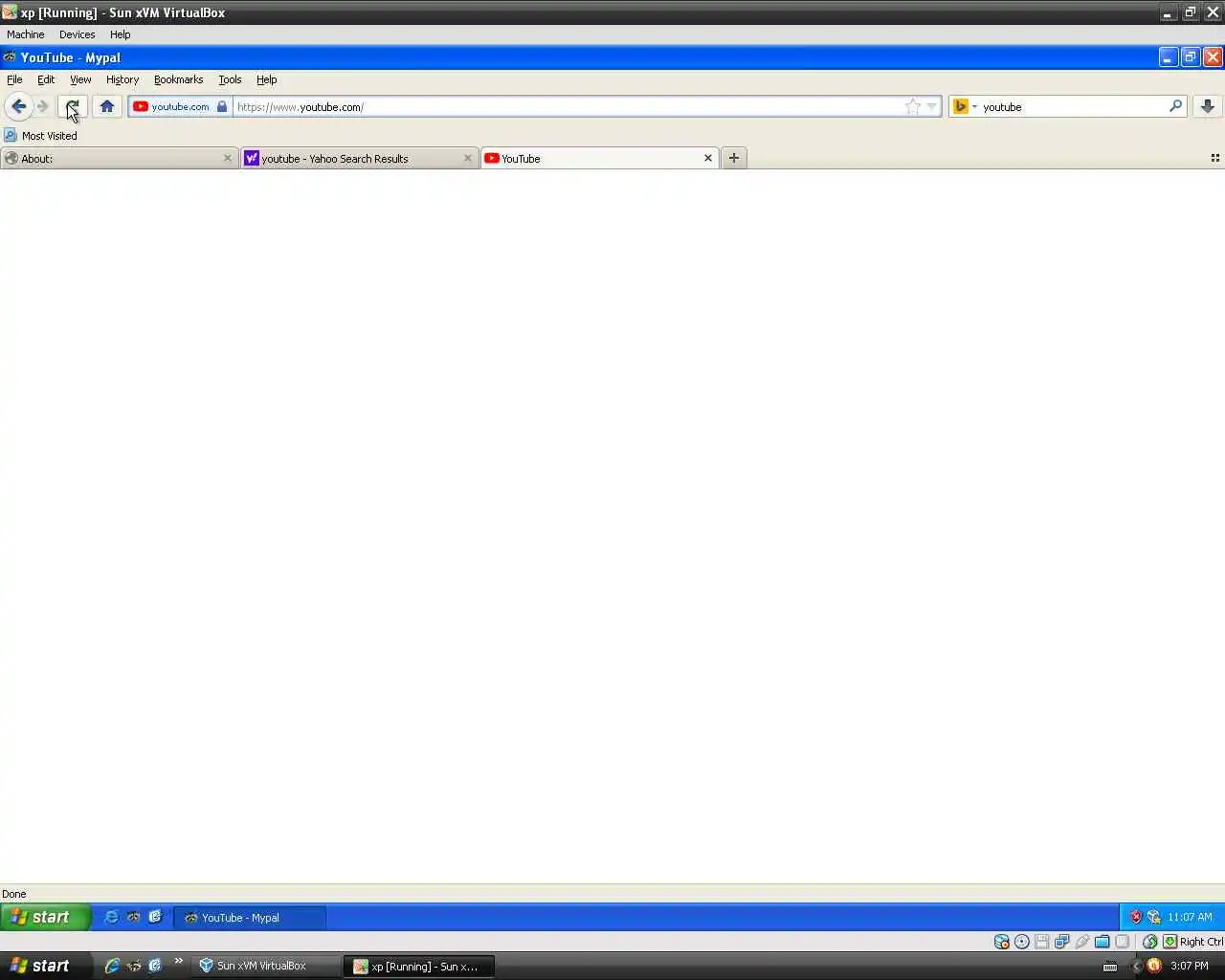Click the forward navigation arrow

(43, 106)
